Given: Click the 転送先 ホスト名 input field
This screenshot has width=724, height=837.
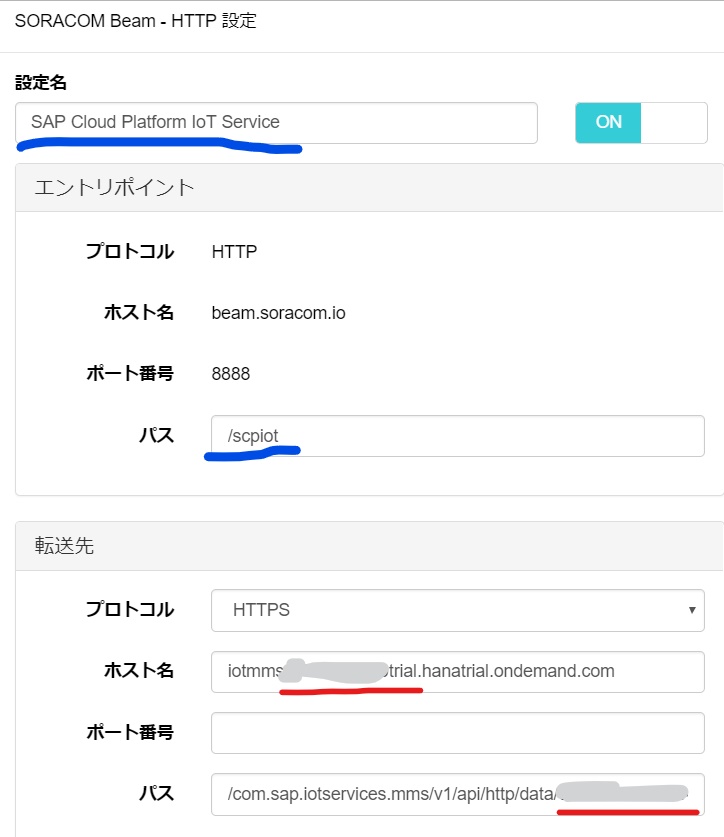Looking at the screenshot, I should click(458, 672).
